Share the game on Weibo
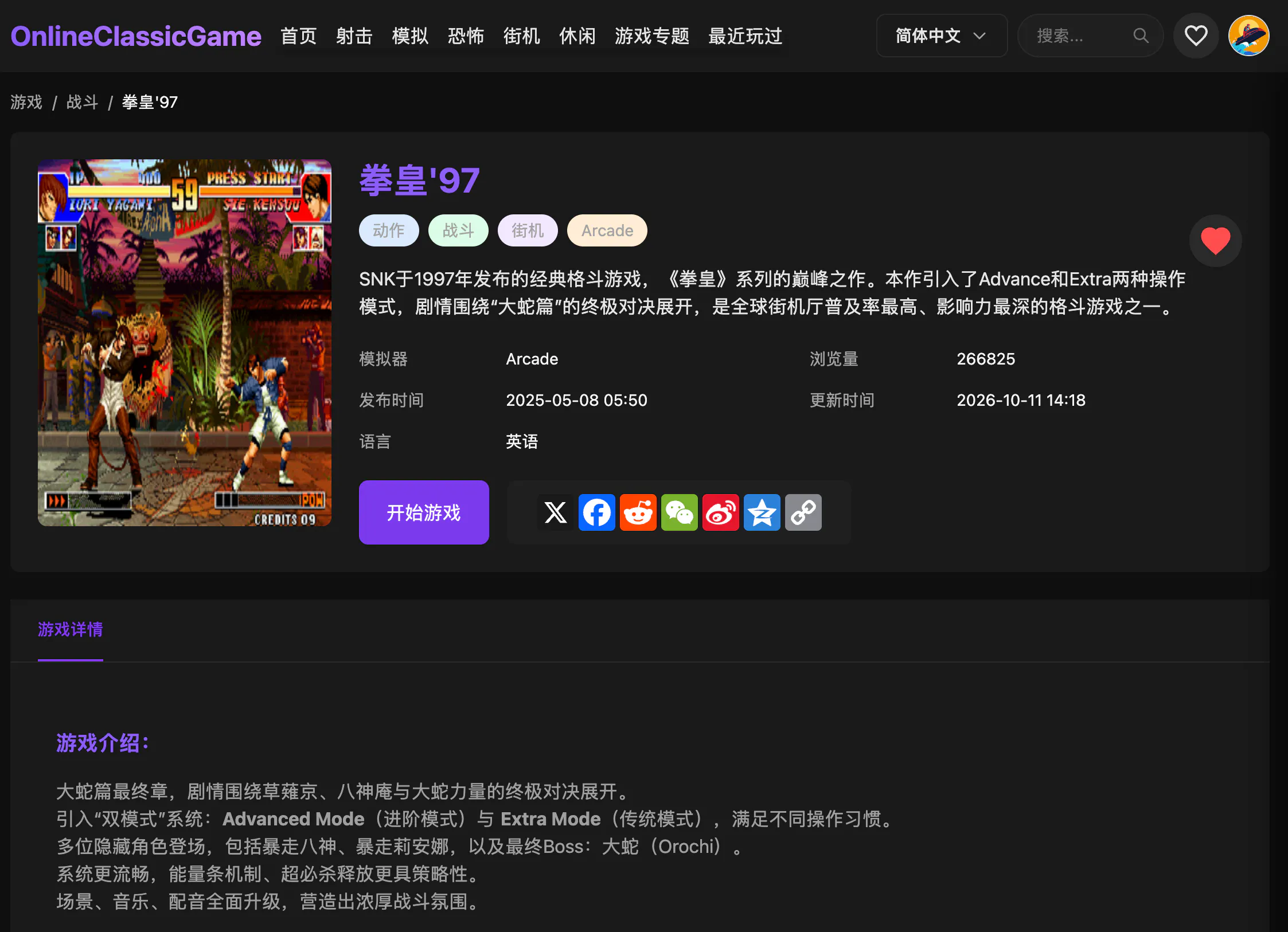 (x=720, y=512)
